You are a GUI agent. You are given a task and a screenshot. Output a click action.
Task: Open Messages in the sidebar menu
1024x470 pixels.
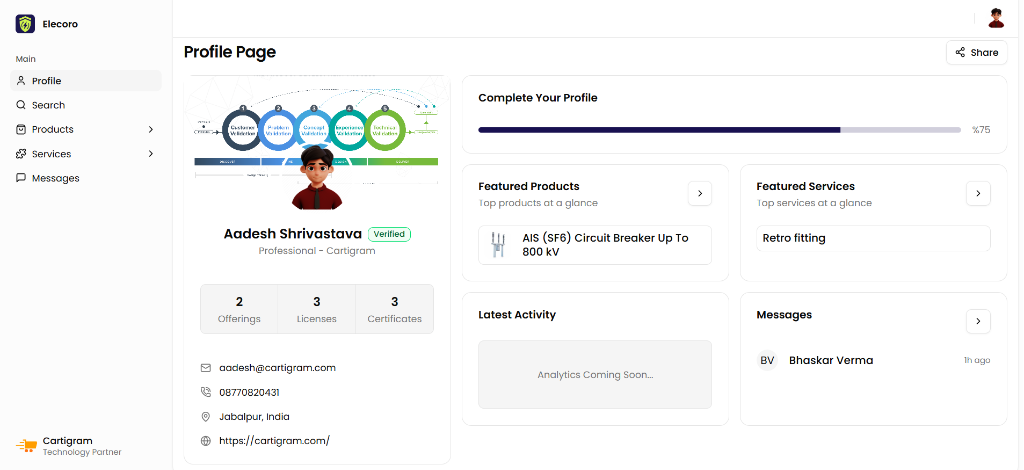point(55,178)
